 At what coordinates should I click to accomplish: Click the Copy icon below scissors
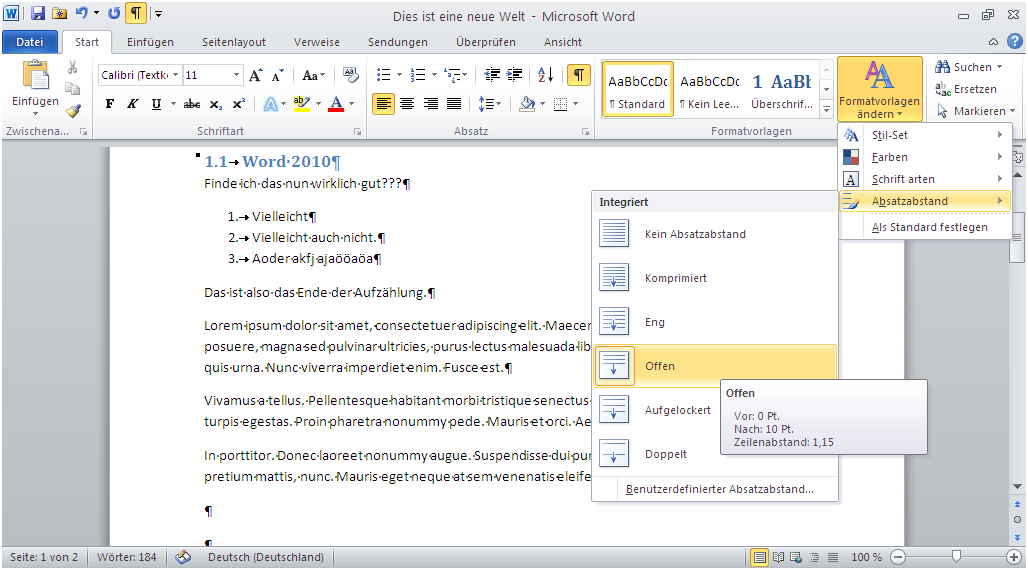point(72,89)
